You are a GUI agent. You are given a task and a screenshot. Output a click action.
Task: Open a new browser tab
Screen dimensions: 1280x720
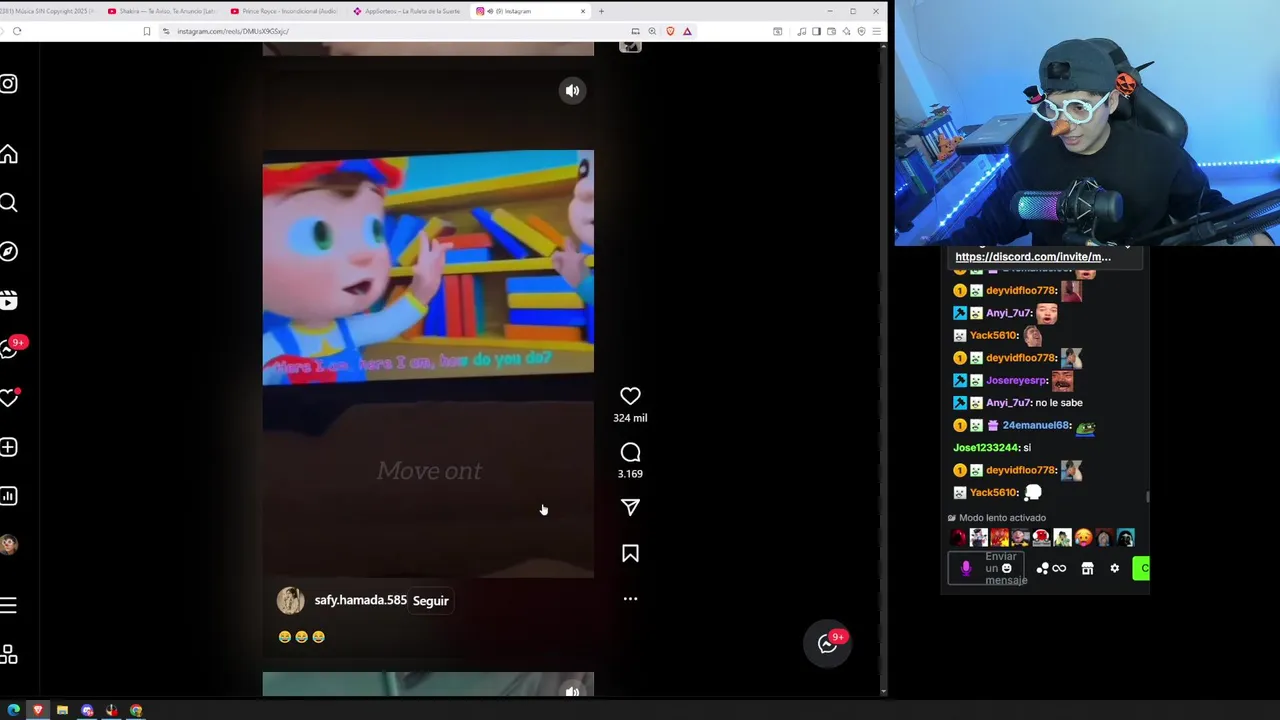coord(601,11)
